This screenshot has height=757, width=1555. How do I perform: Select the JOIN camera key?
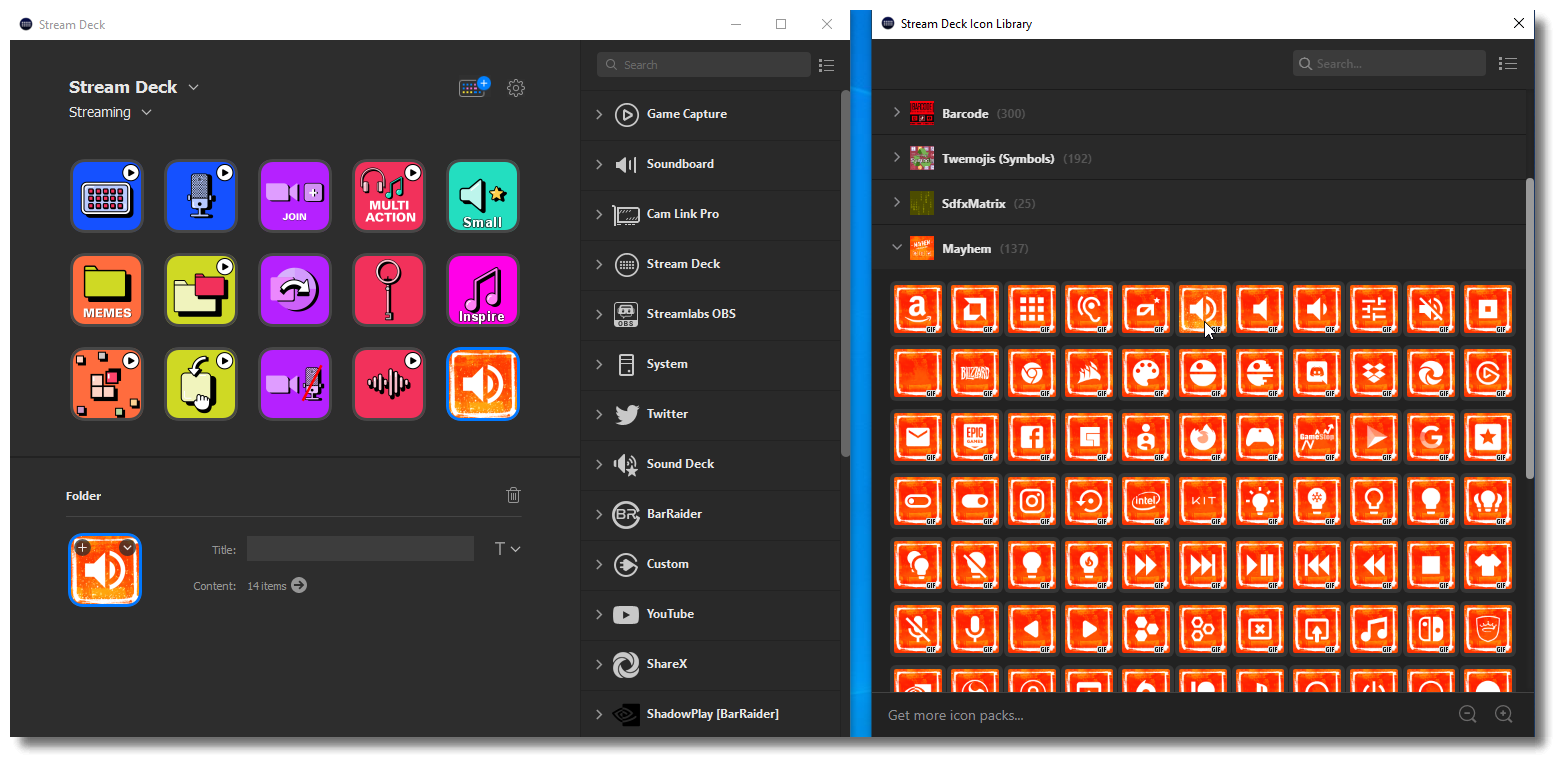(295, 196)
